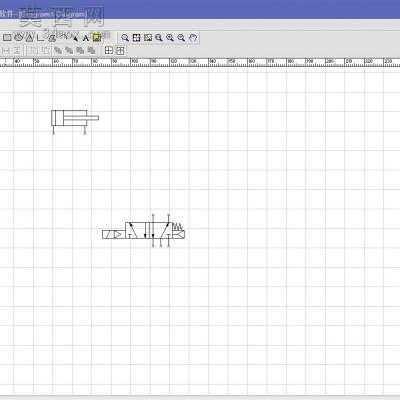This screenshot has width=400, height=400.
Task: Click the four-pane grid icon in the second toolbar row
Action: [x=109, y=50]
